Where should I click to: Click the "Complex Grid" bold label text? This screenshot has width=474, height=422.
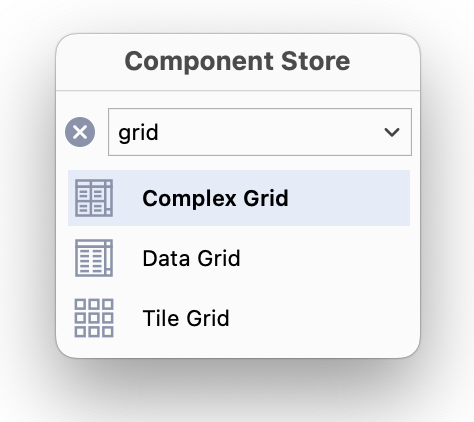coord(215,199)
